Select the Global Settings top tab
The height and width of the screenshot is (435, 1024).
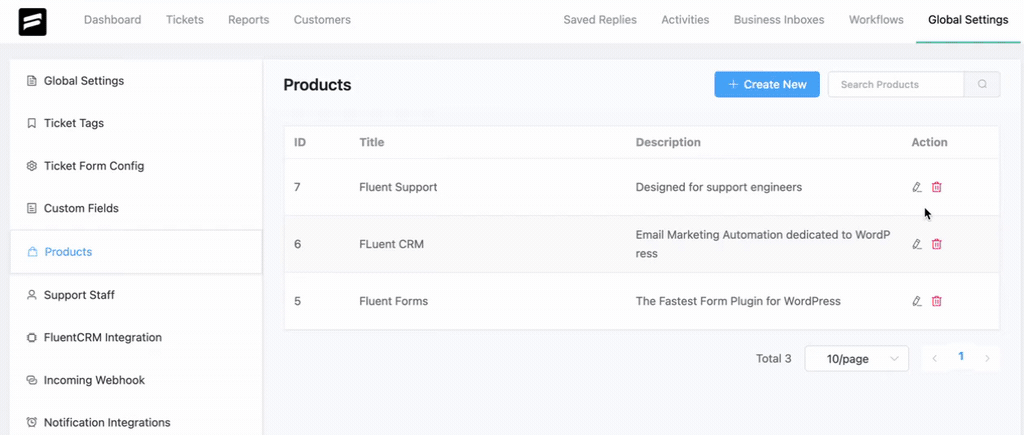pyautogui.click(x=968, y=20)
